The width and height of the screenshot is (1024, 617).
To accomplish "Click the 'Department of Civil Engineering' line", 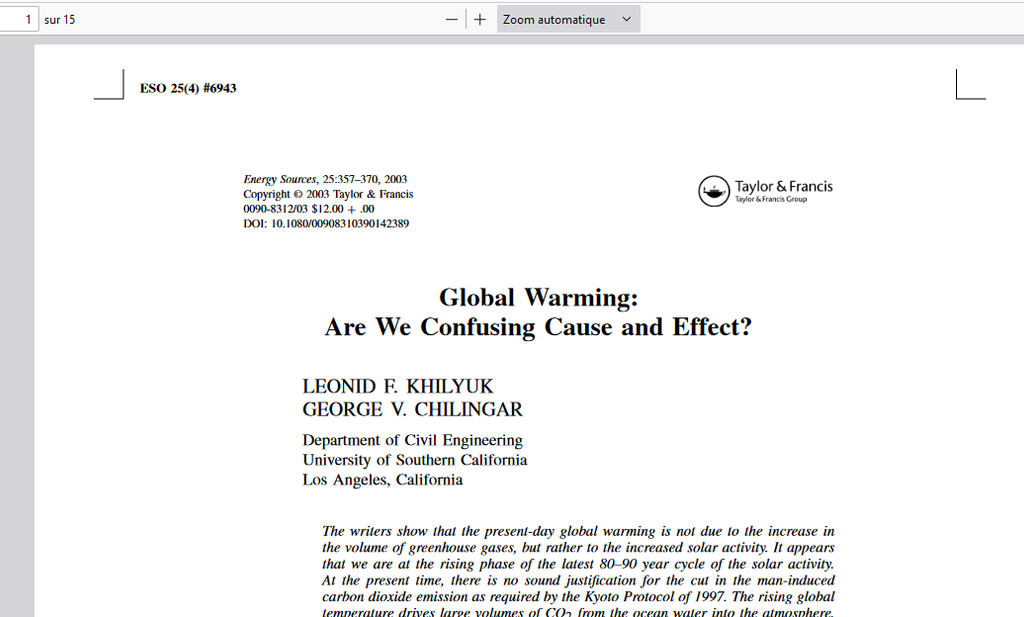I will coord(412,440).
